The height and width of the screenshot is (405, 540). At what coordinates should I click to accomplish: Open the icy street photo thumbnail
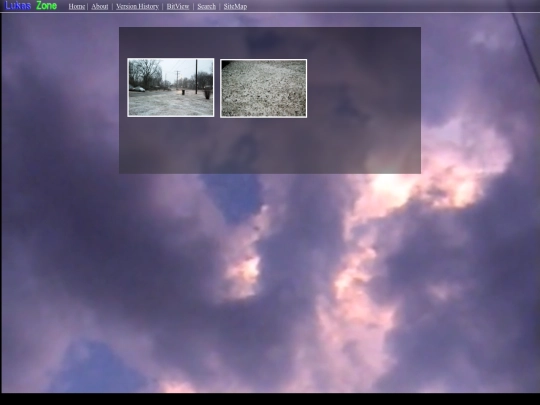click(x=170, y=87)
